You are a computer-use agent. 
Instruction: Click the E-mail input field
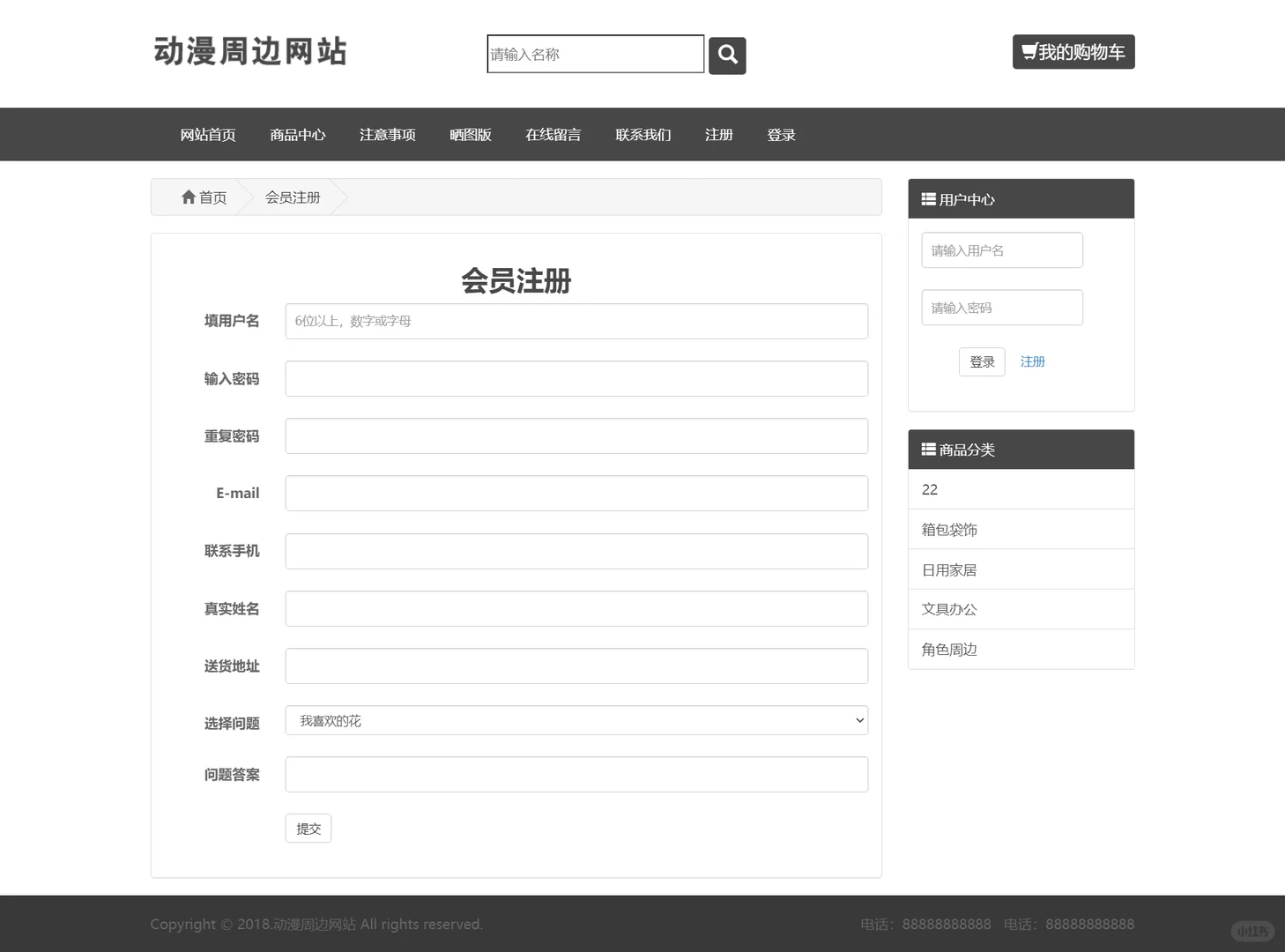click(576, 493)
